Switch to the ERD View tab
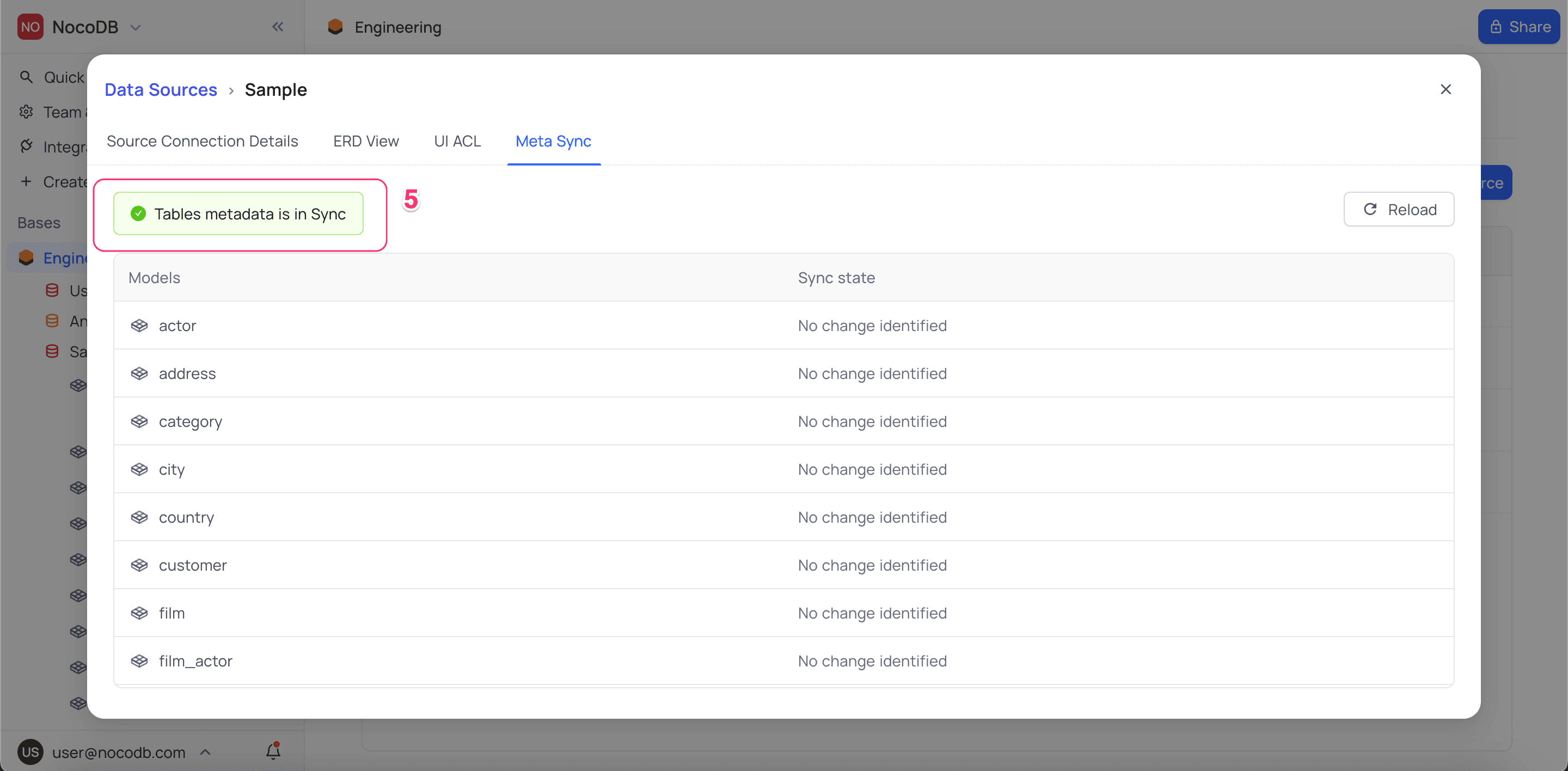This screenshot has width=1568, height=771. coord(365,140)
